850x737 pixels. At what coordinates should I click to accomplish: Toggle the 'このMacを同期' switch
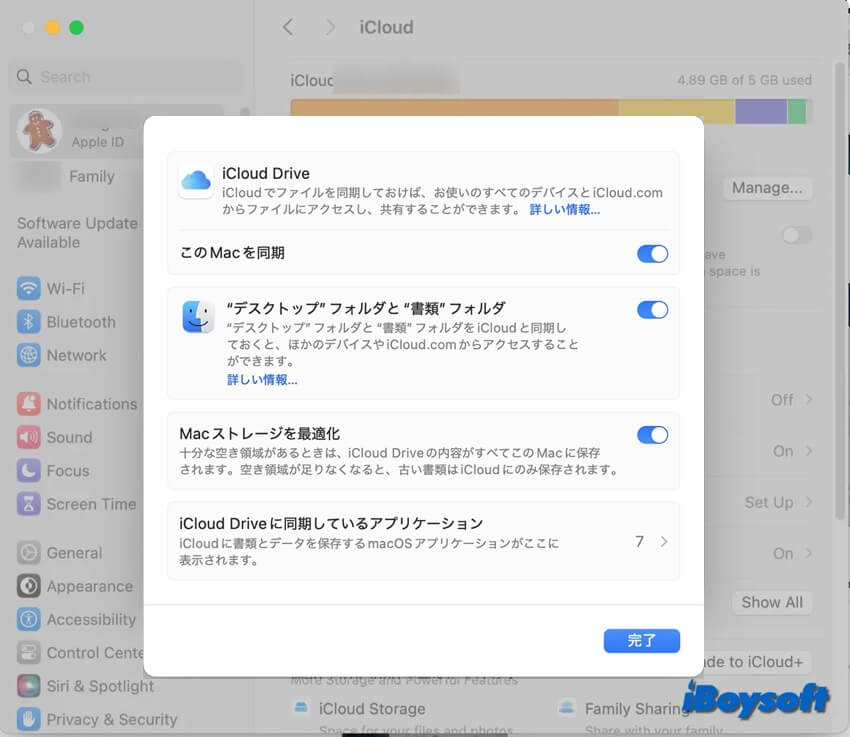tap(652, 254)
